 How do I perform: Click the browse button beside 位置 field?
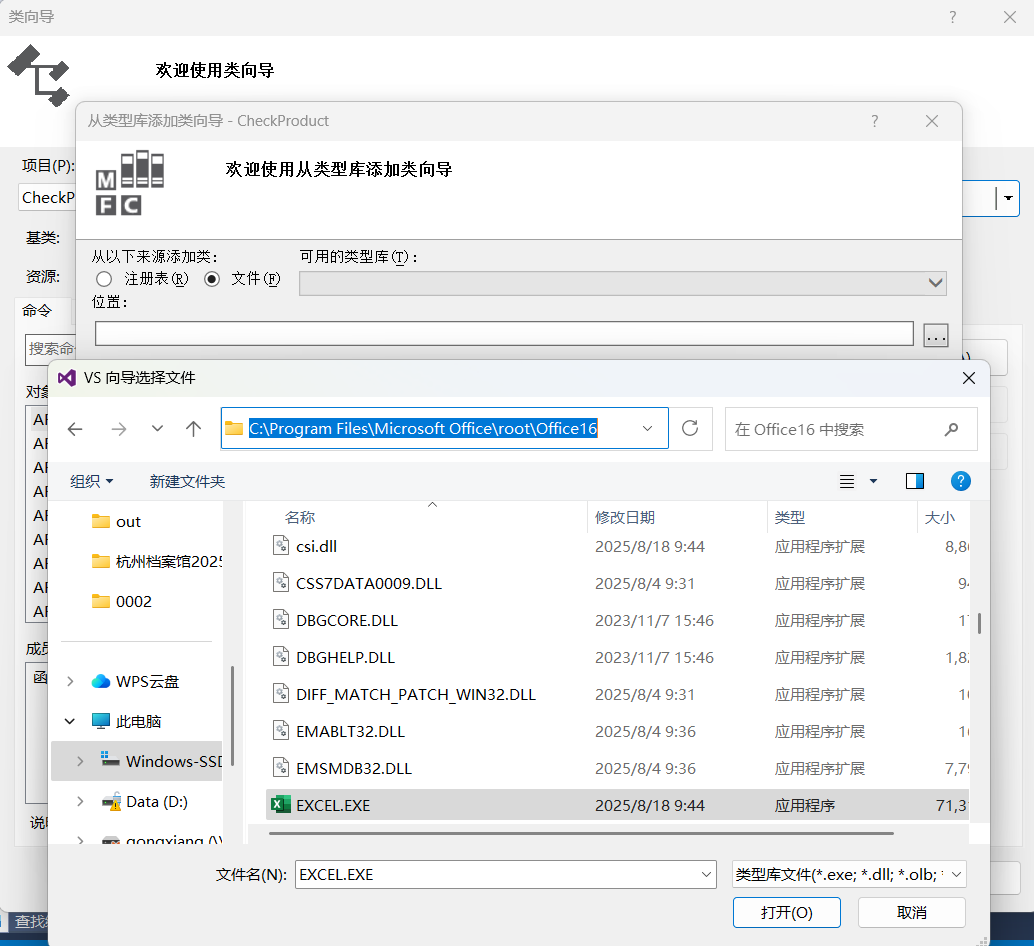(x=936, y=335)
